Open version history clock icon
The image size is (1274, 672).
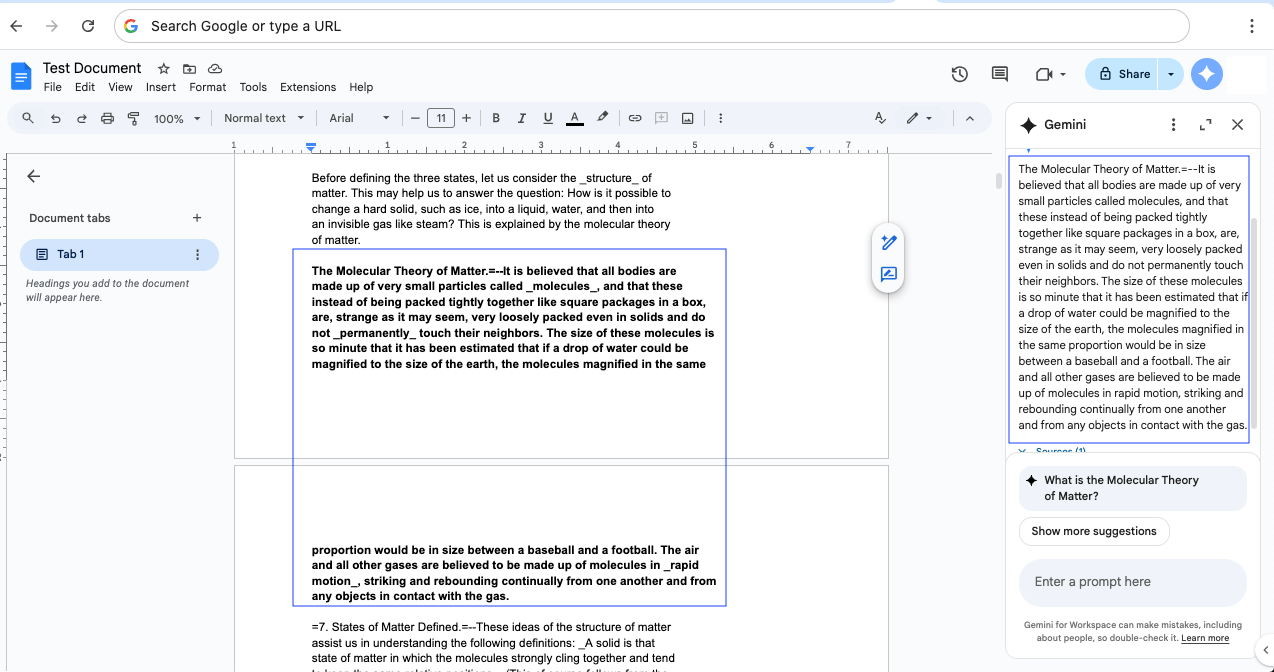pos(959,74)
